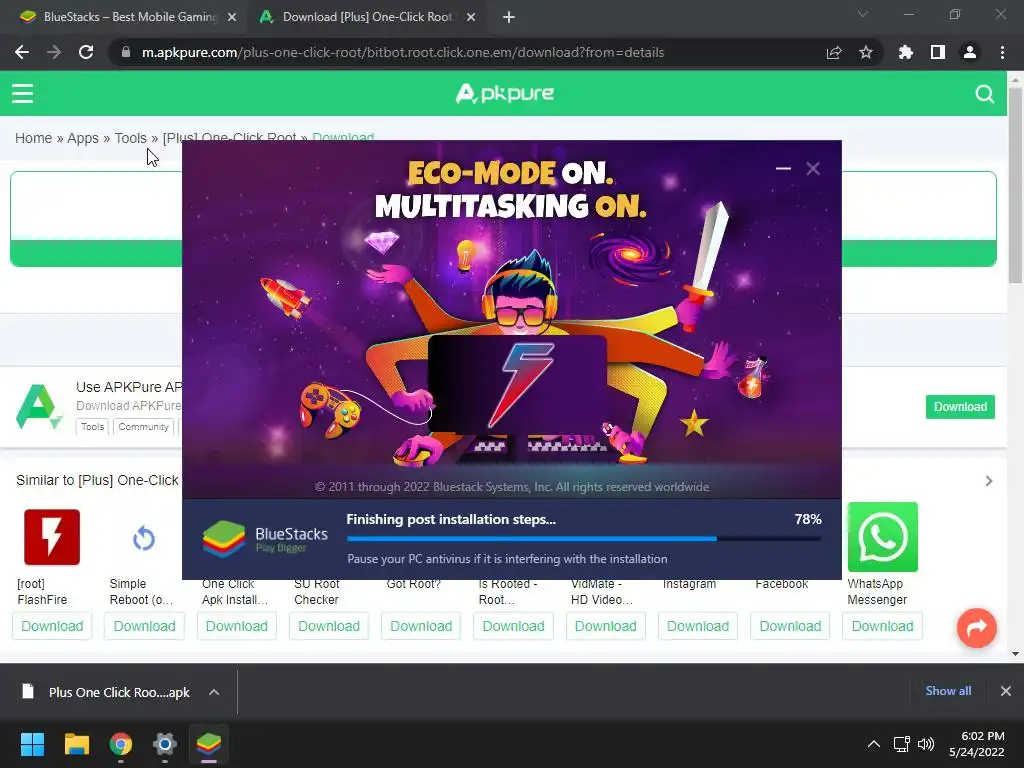The height and width of the screenshot is (768, 1024).
Task: Click the APKPure search magnifier icon
Action: pos(984,94)
